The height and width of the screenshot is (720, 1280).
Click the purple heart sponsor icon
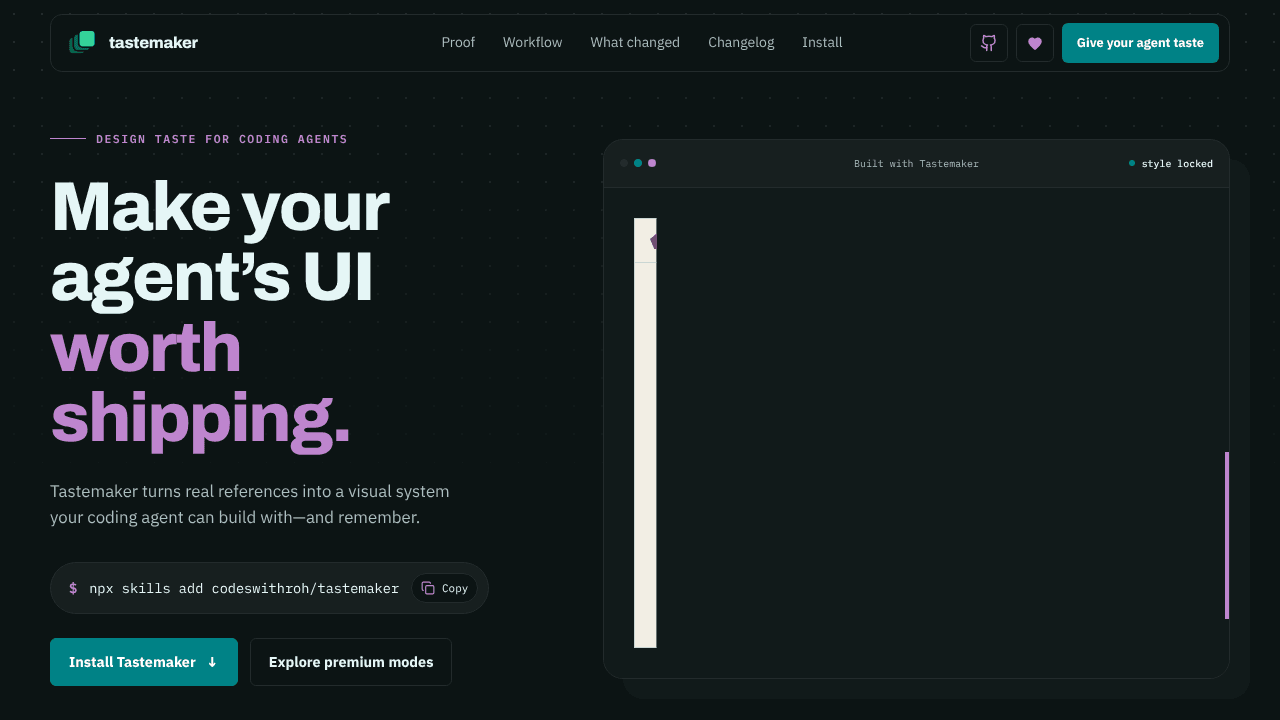point(1035,43)
